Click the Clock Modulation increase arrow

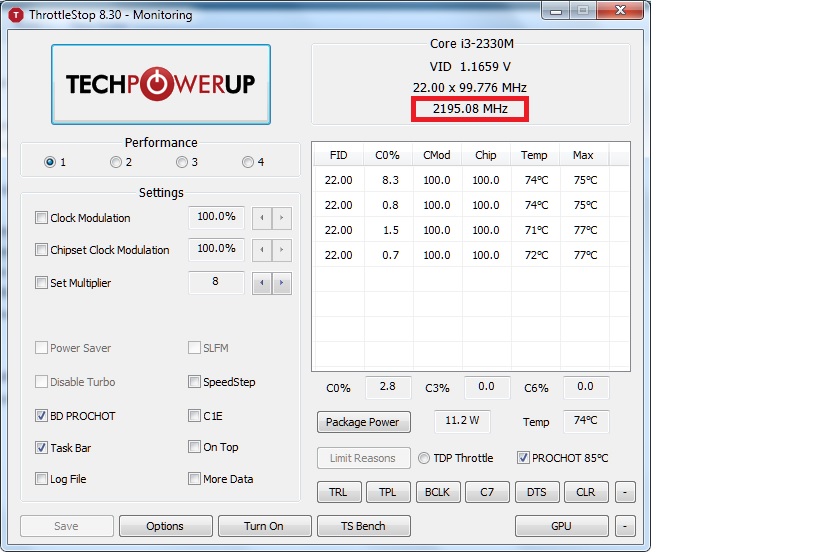pyautogui.click(x=282, y=218)
